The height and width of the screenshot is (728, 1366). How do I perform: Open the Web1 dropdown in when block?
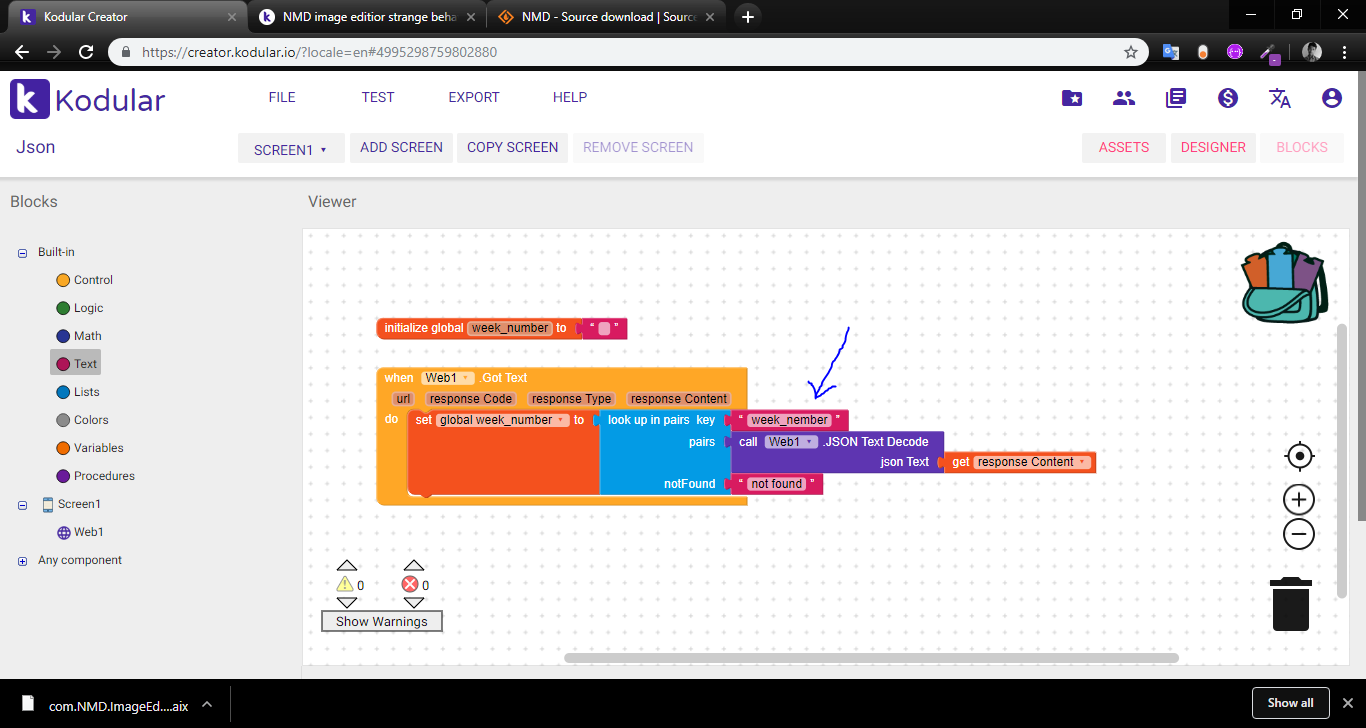coord(448,378)
